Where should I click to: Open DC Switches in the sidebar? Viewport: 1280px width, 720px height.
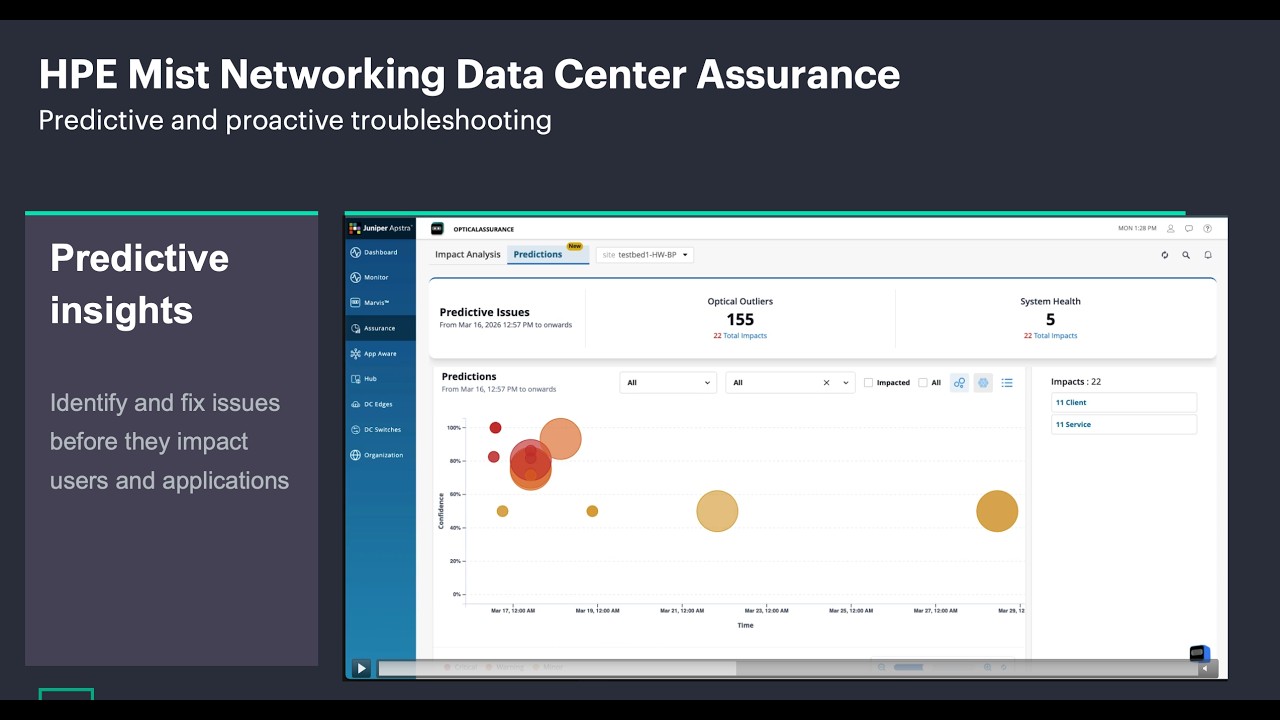tap(380, 429)
